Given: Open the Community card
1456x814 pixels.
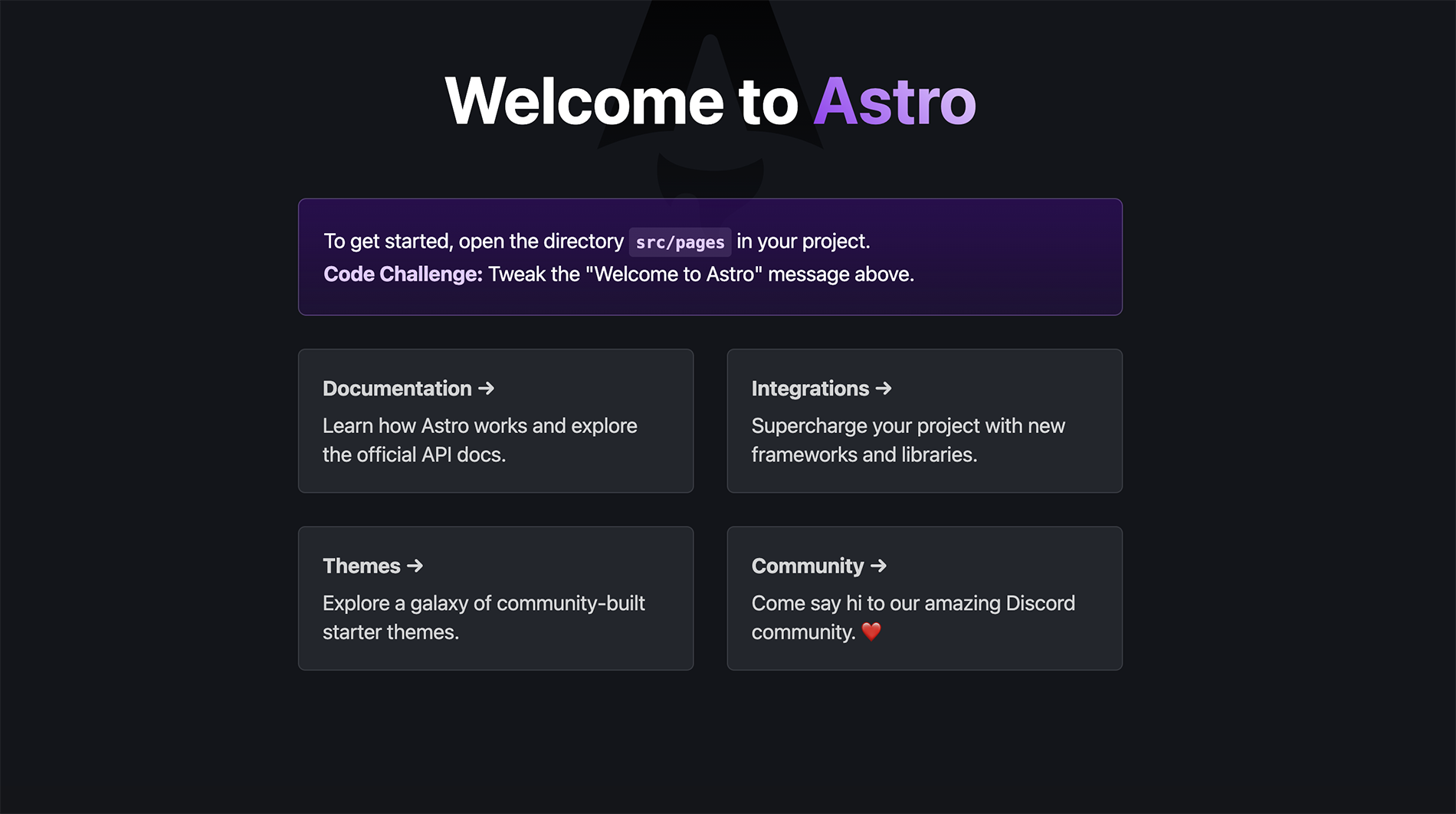Looking at the screenshot, I should pyautogui.click(x=924, y=598).
